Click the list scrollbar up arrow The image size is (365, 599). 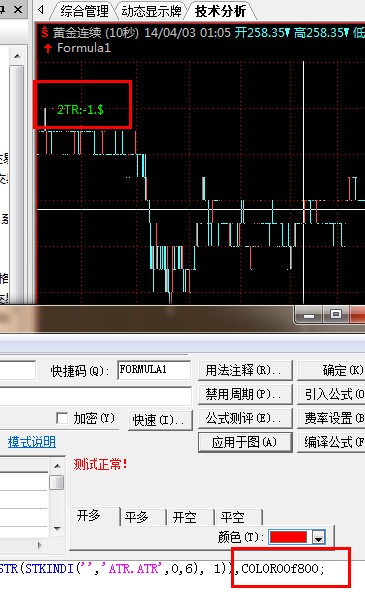click(x=57, y=466)
